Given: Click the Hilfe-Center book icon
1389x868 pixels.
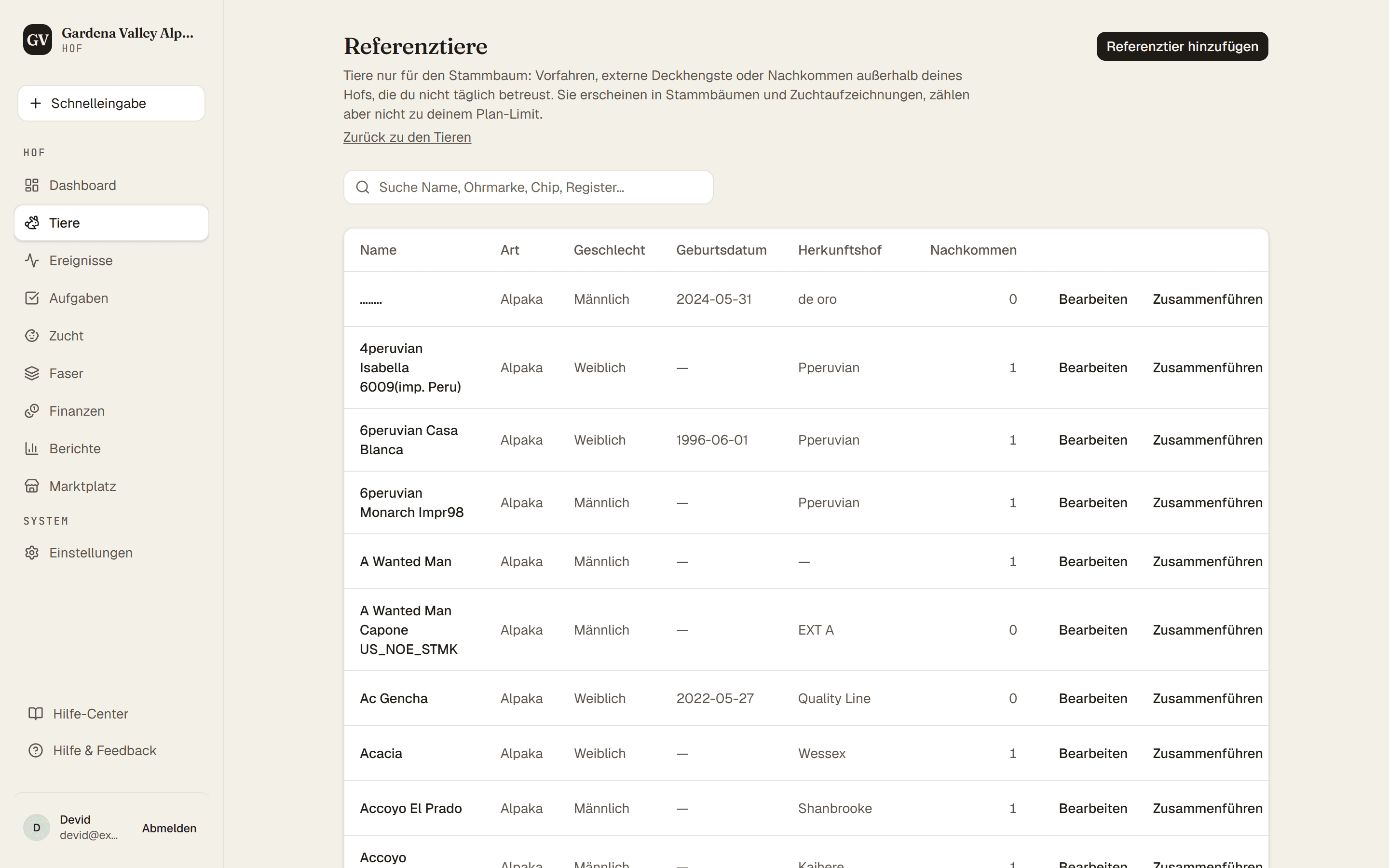Looking at the screenshot, I should pyautogui.click(x=36, y=714).
